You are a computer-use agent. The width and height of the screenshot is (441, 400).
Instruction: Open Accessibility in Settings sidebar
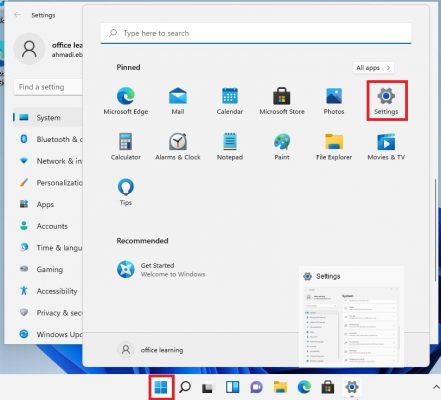tap(48, 291)
